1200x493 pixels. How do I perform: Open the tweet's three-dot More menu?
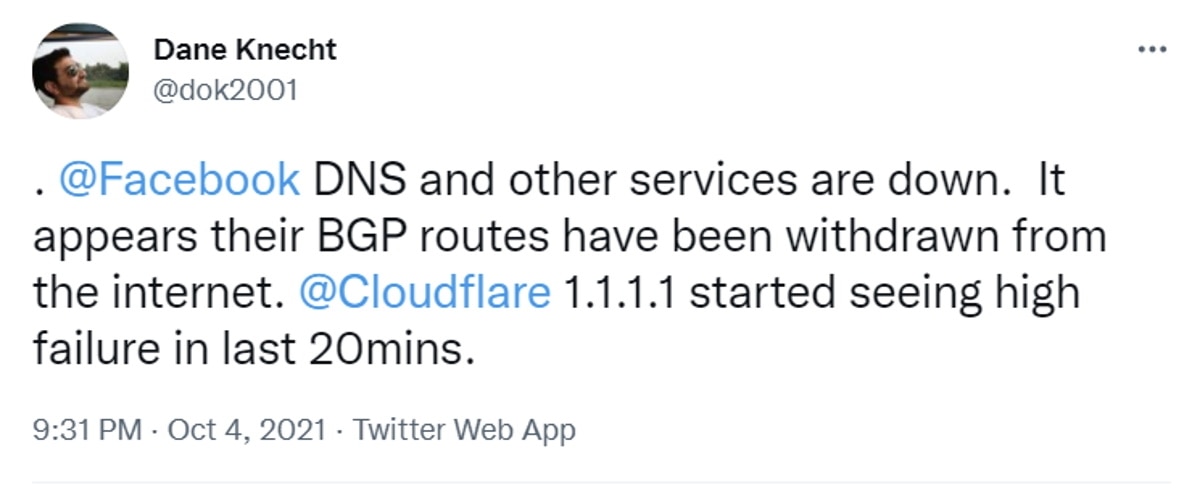click(1152, 49)
